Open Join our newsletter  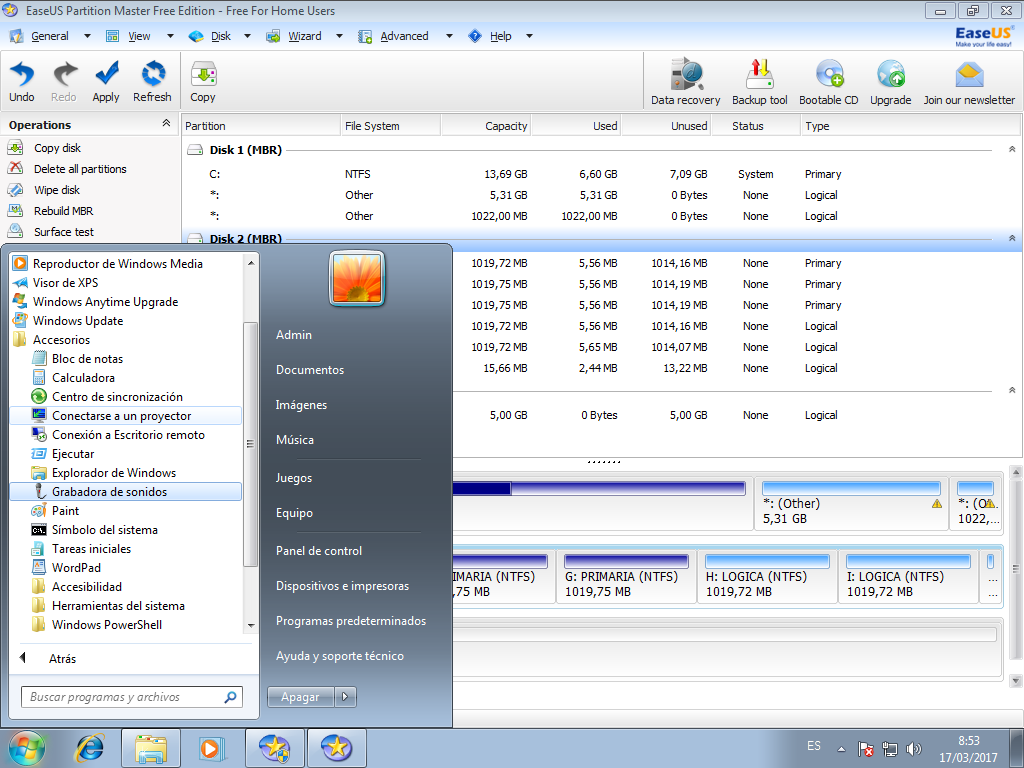(969, 82)
